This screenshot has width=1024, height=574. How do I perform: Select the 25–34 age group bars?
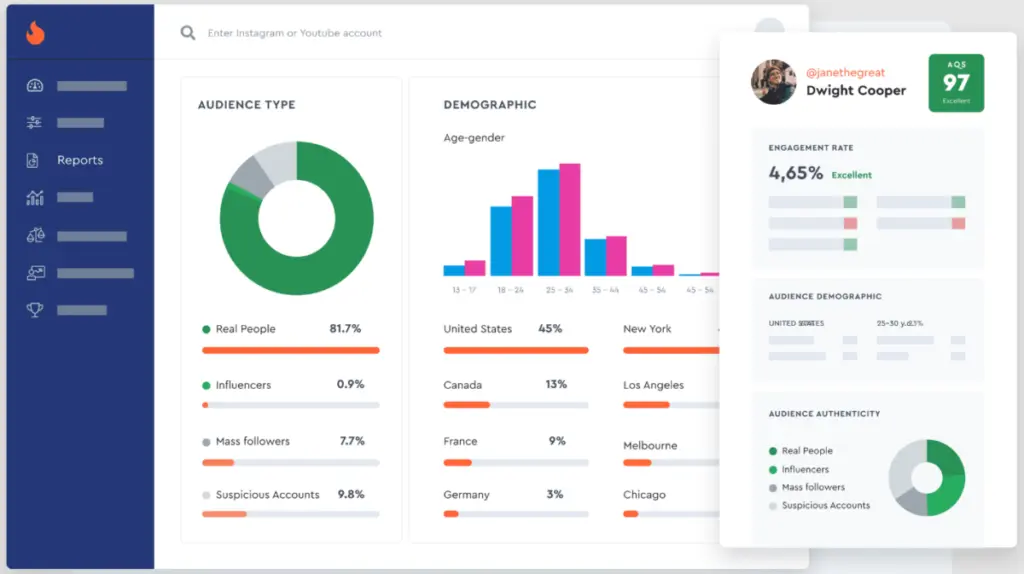point(559,222)
